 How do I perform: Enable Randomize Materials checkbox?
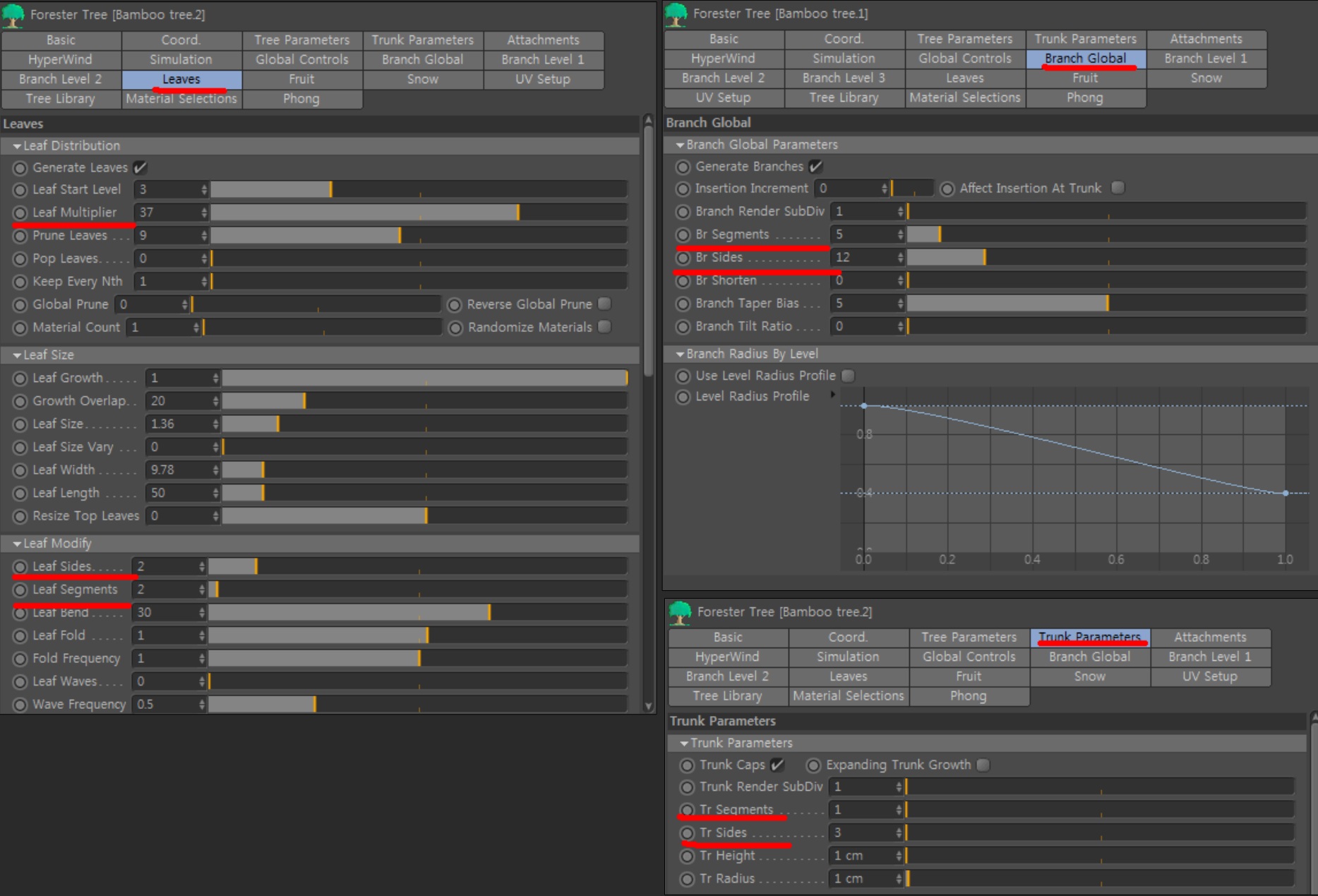pos(604,327)
